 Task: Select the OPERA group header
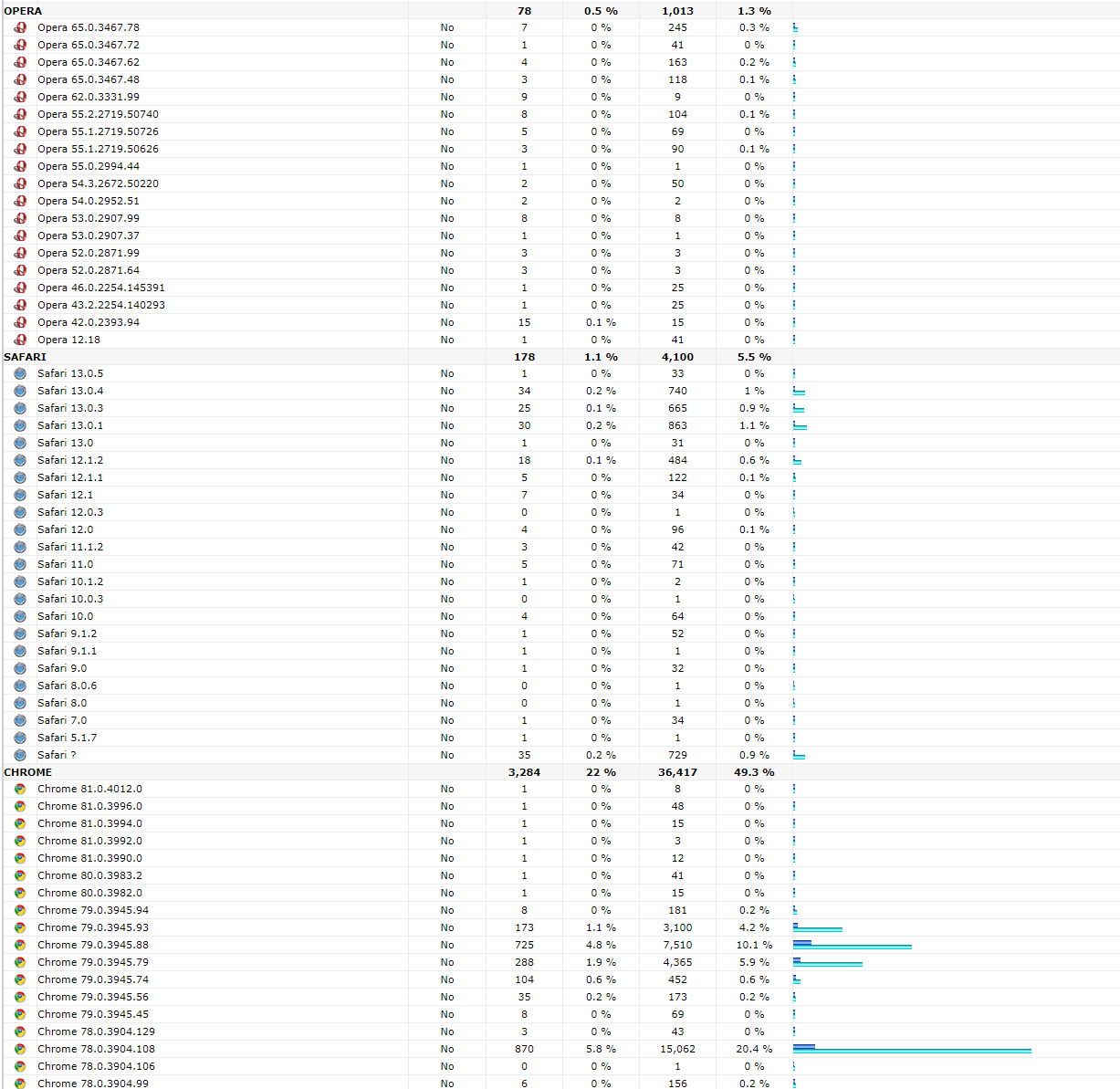(24, 11)
